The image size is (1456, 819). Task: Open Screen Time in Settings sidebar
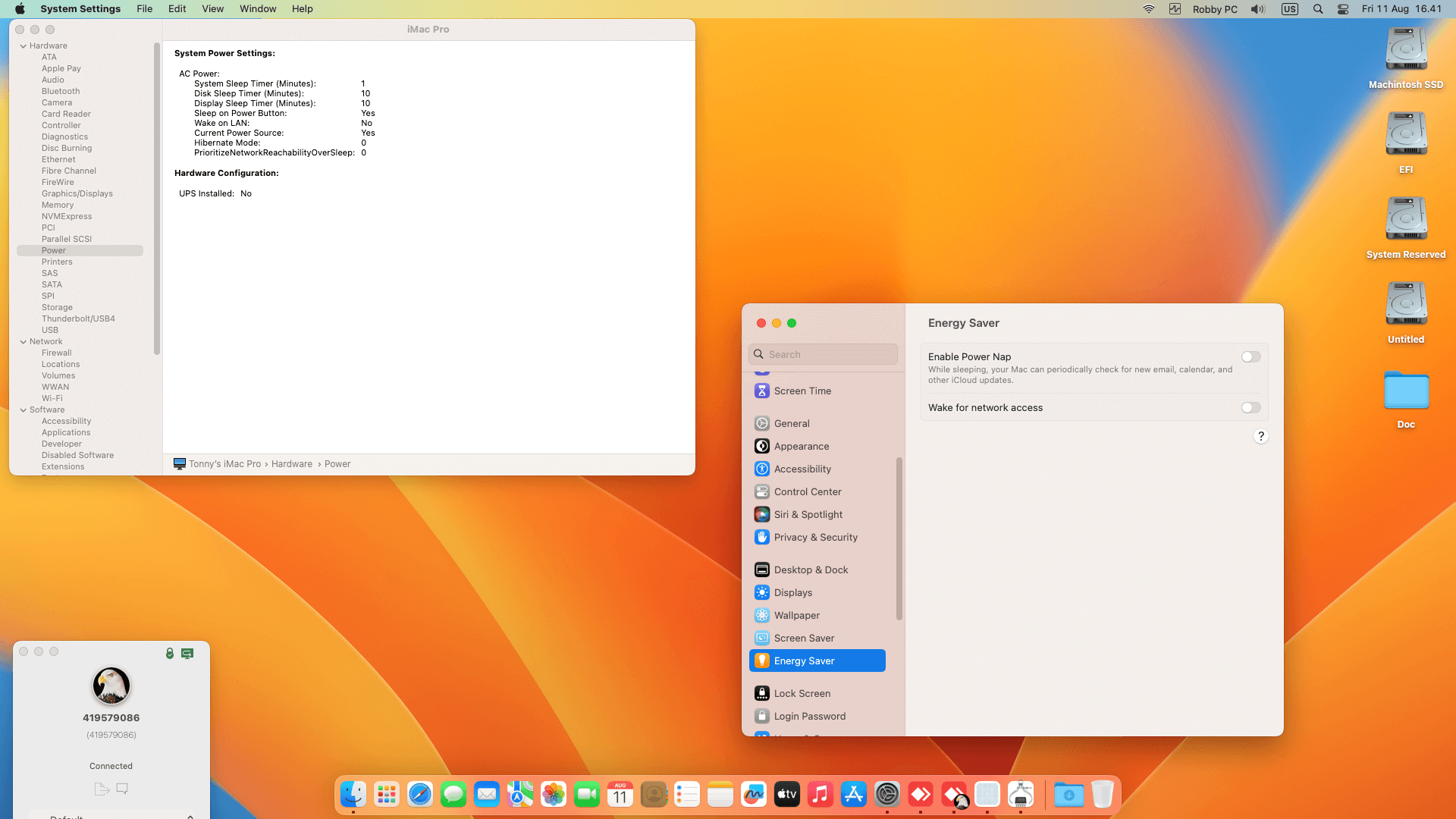click(x=817, y=391)
